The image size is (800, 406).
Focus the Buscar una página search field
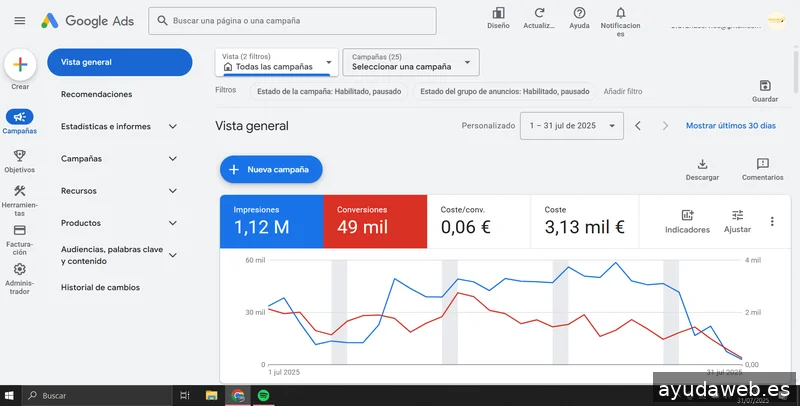[x=292, y=21]
